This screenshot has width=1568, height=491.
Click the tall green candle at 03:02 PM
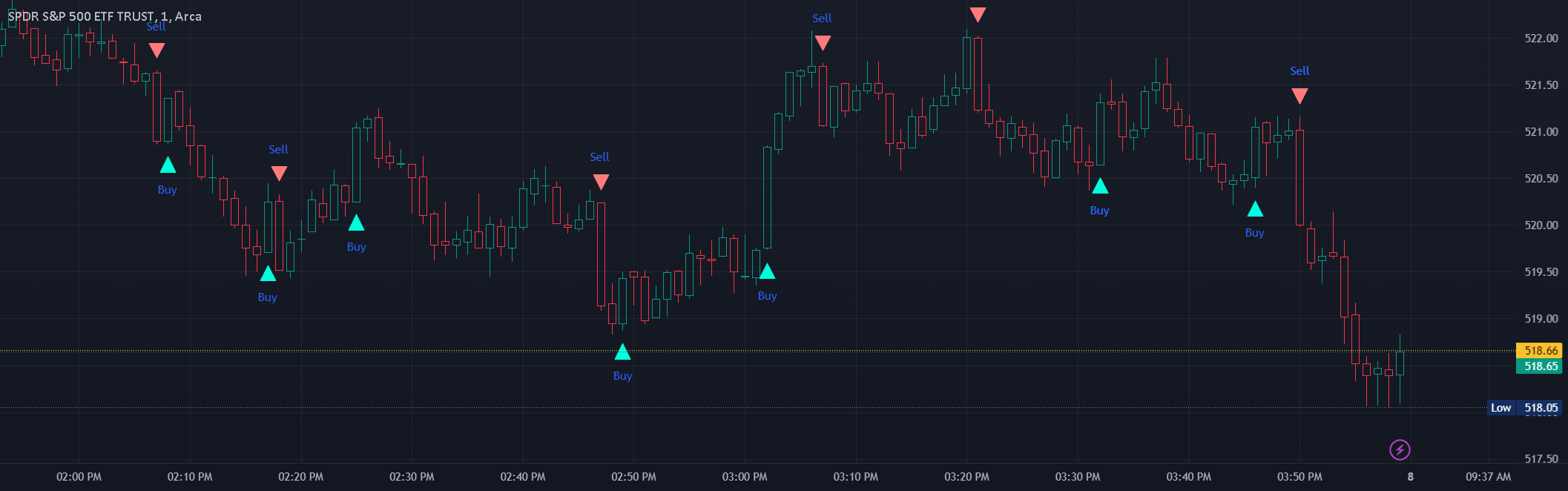[767, 197]
